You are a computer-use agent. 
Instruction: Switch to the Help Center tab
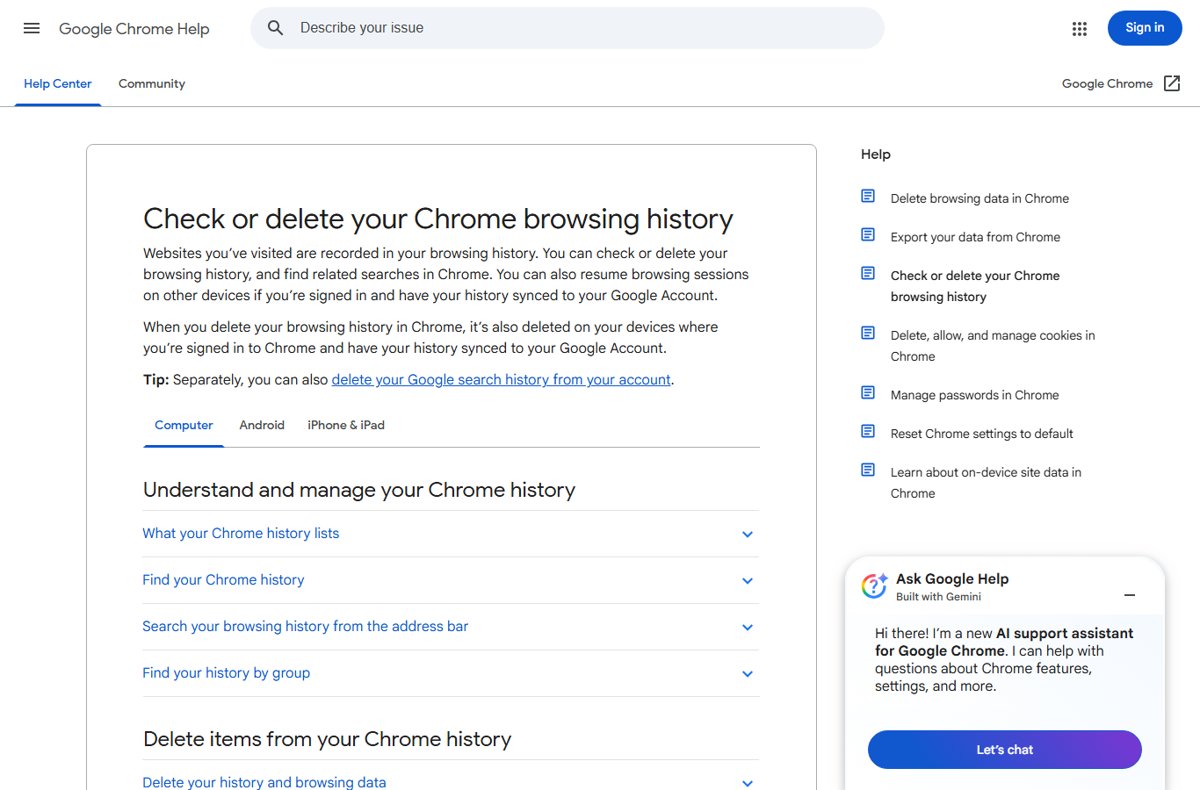[x=58, y=84]
